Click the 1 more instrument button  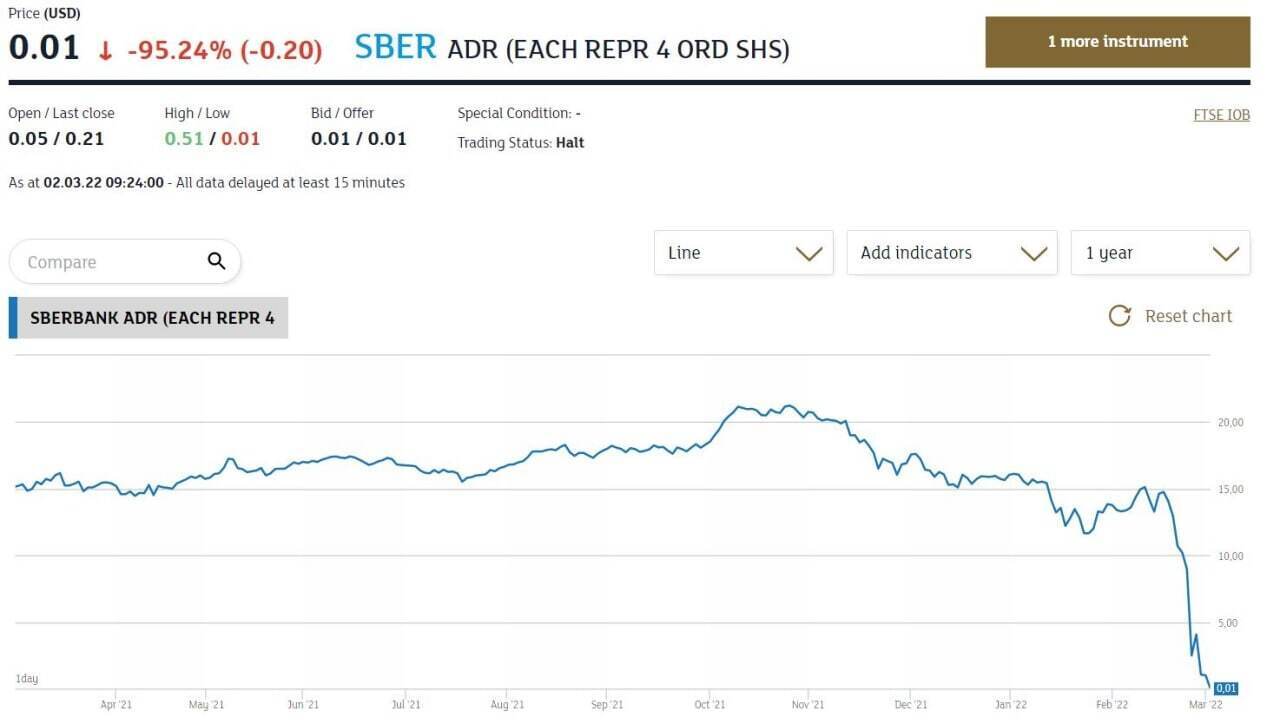click(x=1117, y=42)
